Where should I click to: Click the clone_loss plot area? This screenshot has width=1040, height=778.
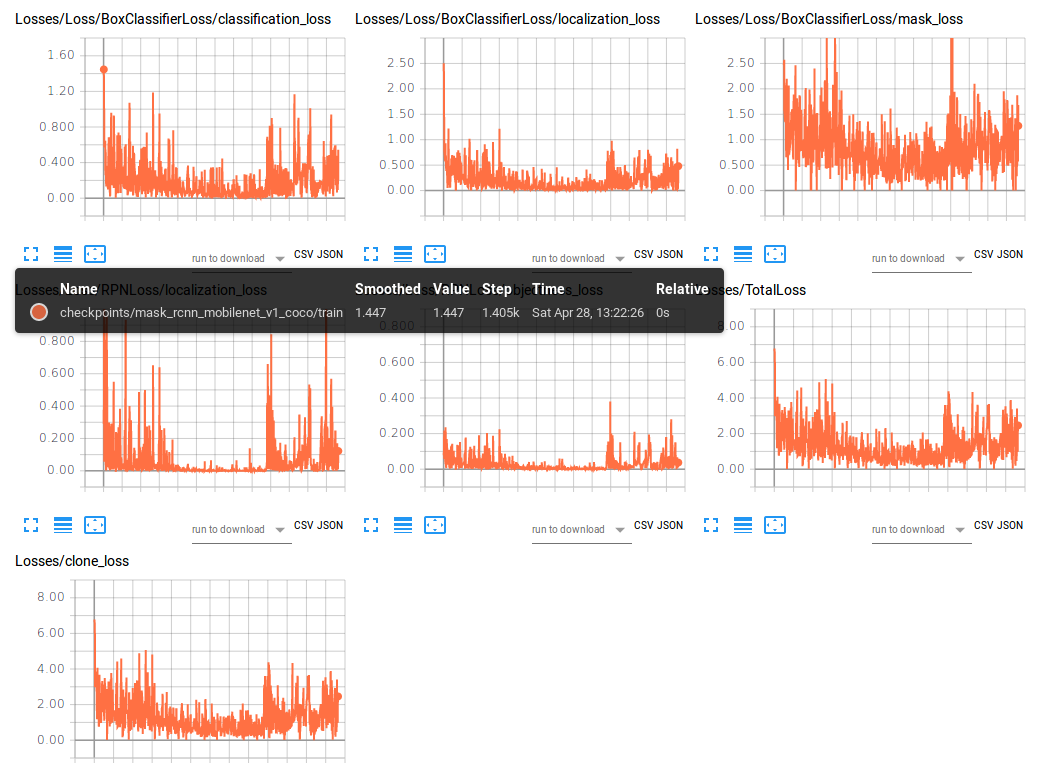click(210, 669)
